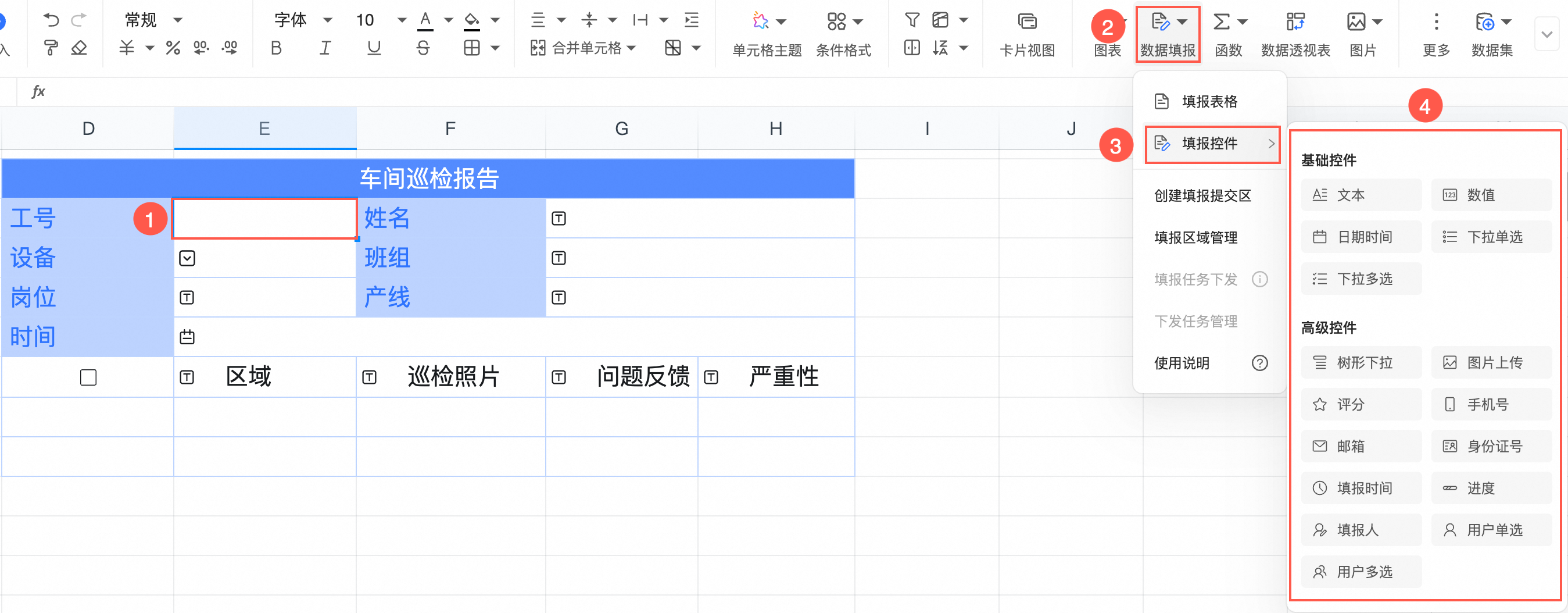1568x613 pixels.
Task: Click the eraser clear-format icon
Action: (x=79, y=48)
